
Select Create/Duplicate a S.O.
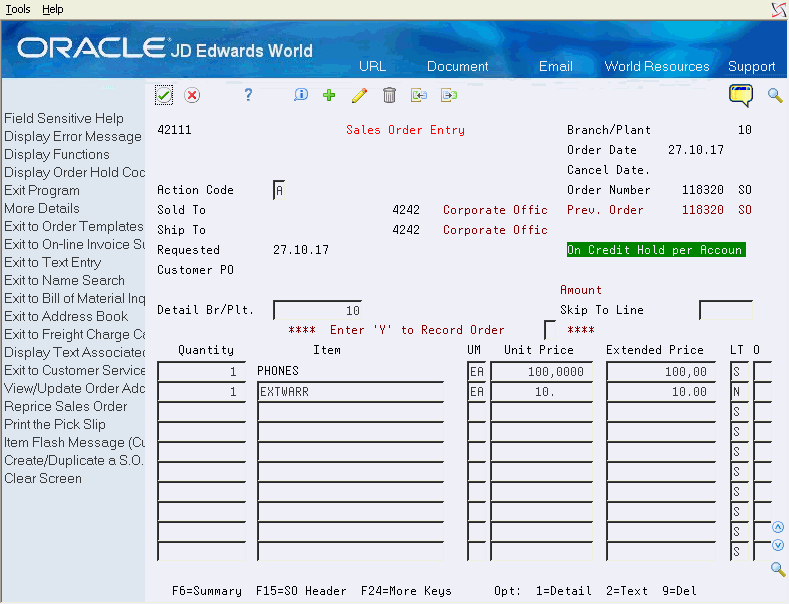pyautogui.click(x=74, y=460)
